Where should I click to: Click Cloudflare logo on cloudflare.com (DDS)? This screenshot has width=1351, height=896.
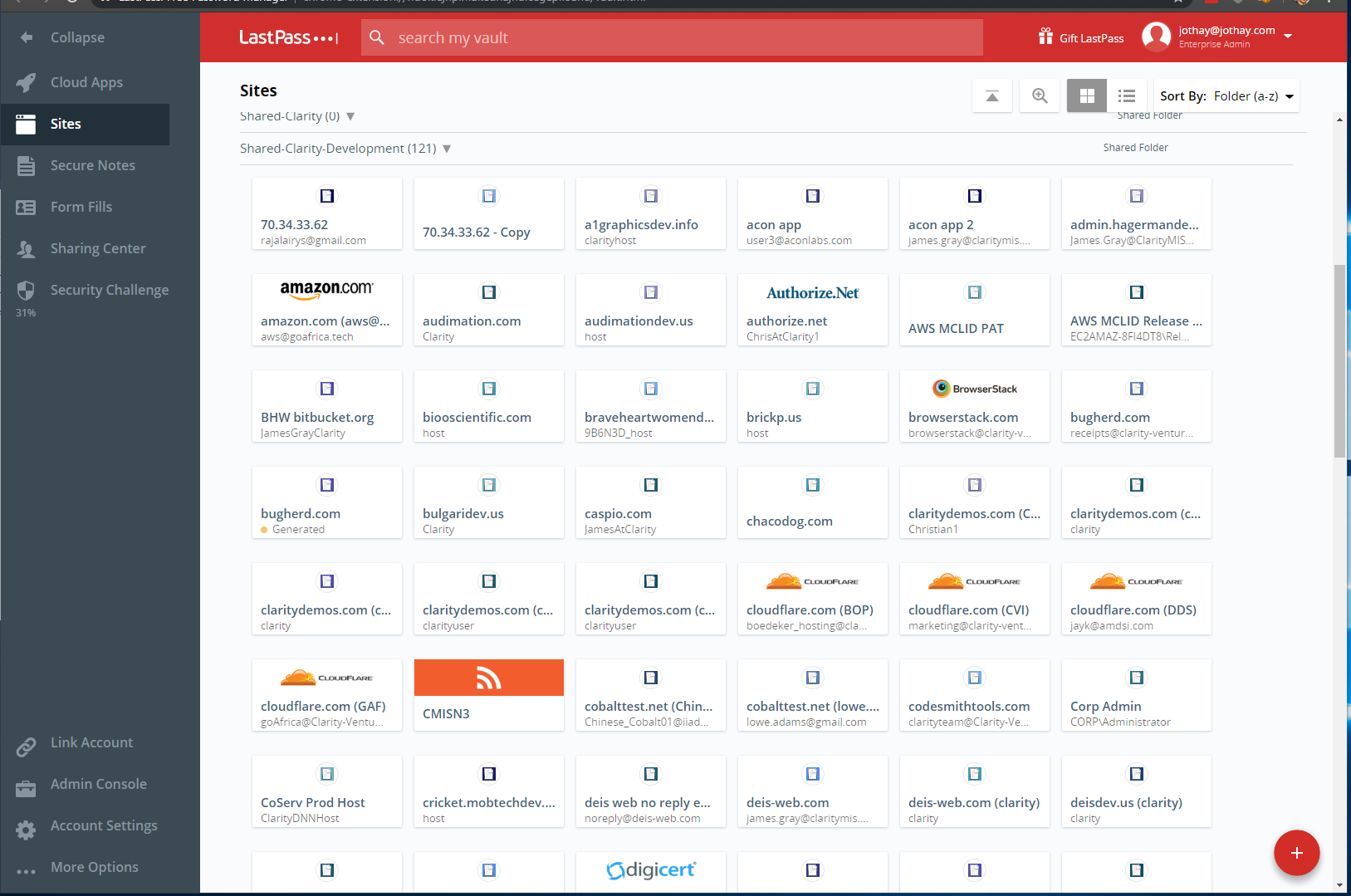(x=1137, y=580)
